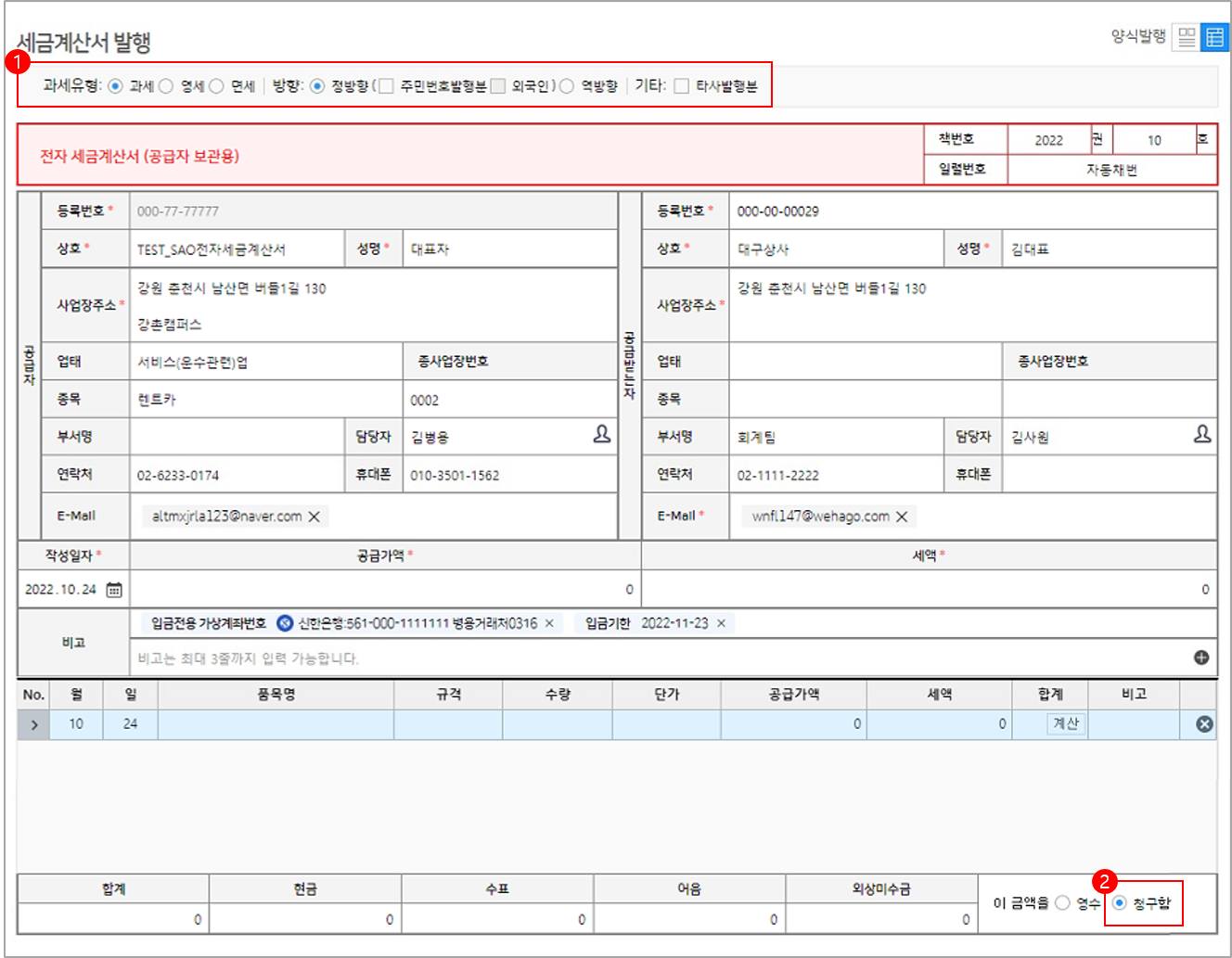This screenshot has height=958, width=1232.
Task: Open the 작성일자 calendar picker
Action: tap(112, 589)
